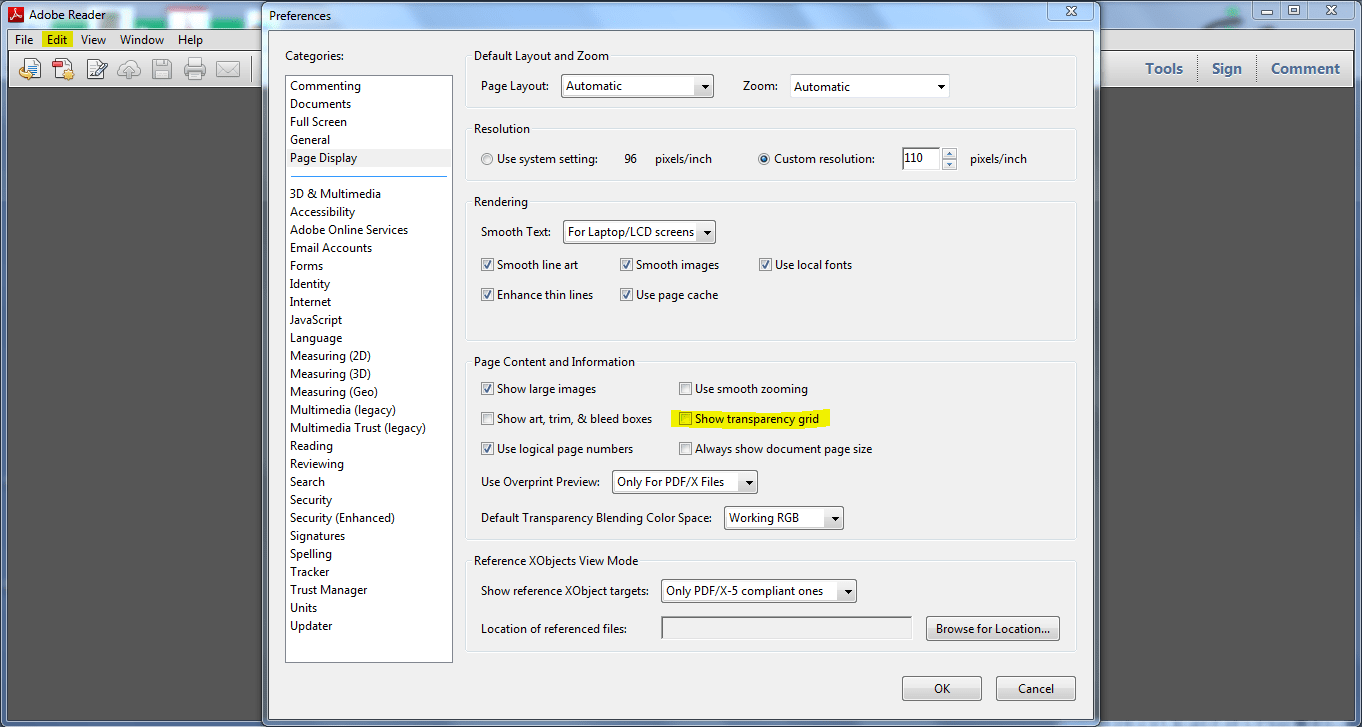
Task: Click the Sign document pen icon
Action: [x=97, y=69]
